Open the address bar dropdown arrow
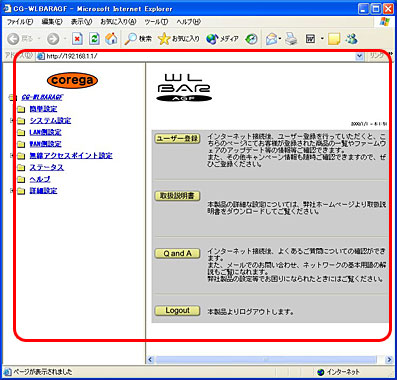 coord(359,56)
